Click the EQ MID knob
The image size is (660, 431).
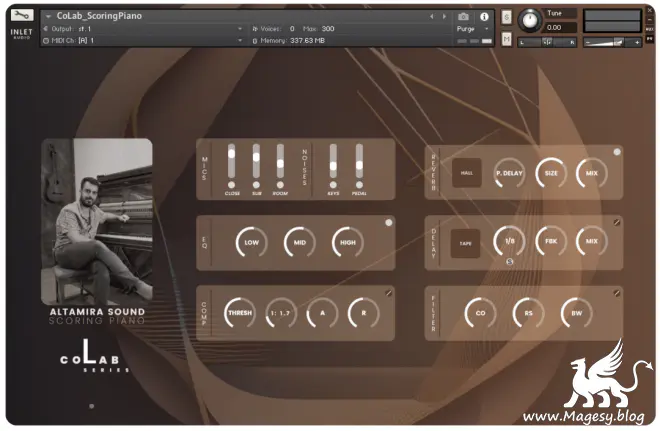coord(300,242)
